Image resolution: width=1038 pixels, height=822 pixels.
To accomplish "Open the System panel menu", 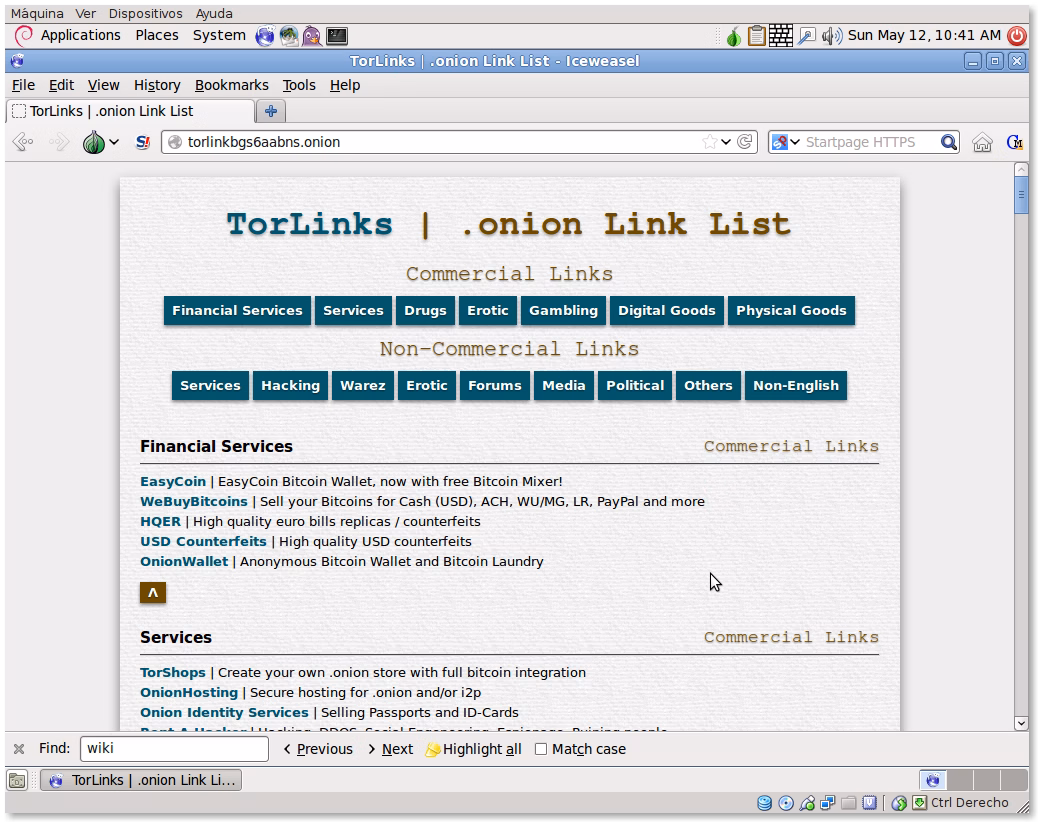I will pos(219,35).
